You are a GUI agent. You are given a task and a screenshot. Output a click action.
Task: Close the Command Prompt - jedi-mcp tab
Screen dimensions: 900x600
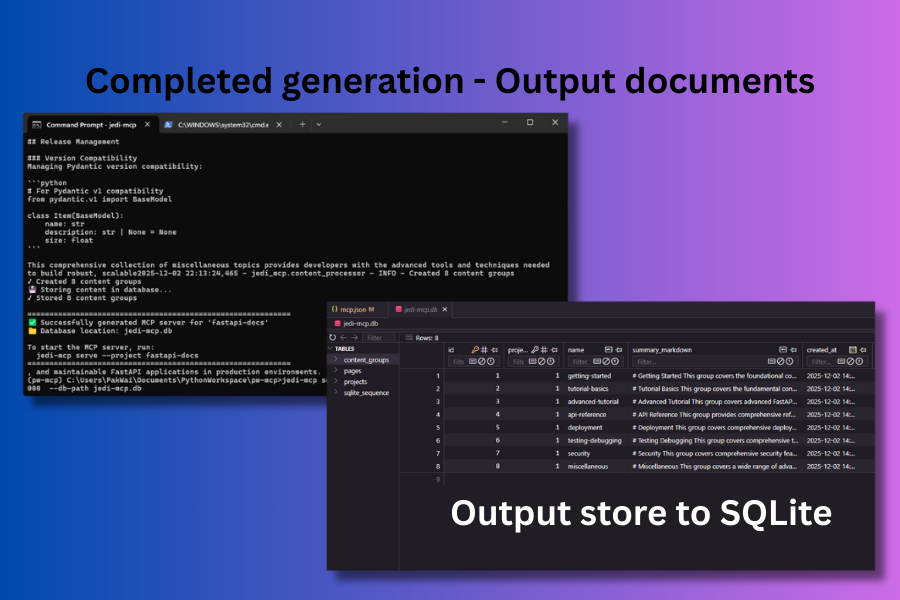click(x=148, y=125)
